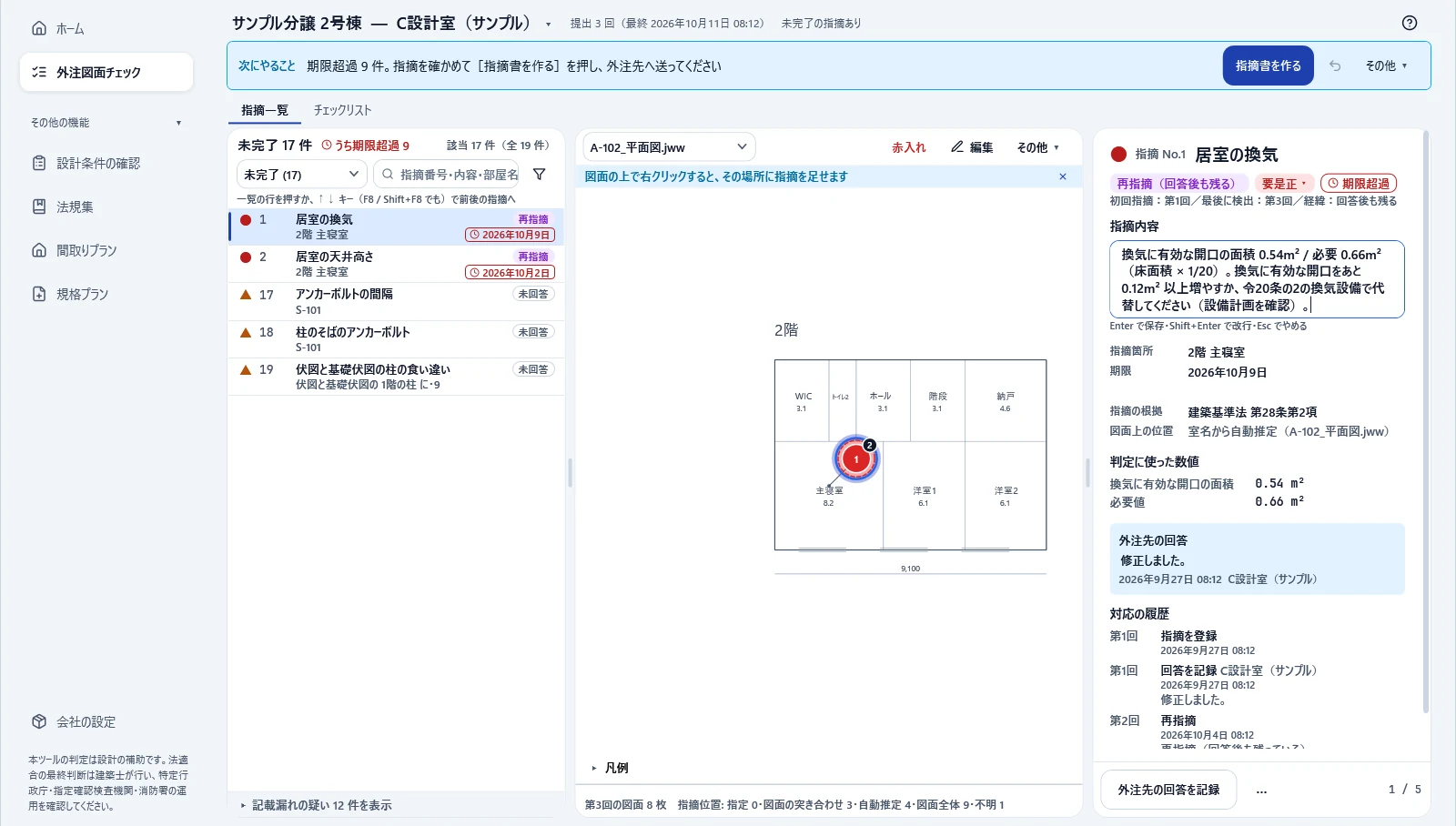Click the 指摘書を作る button

point(1268,65)
